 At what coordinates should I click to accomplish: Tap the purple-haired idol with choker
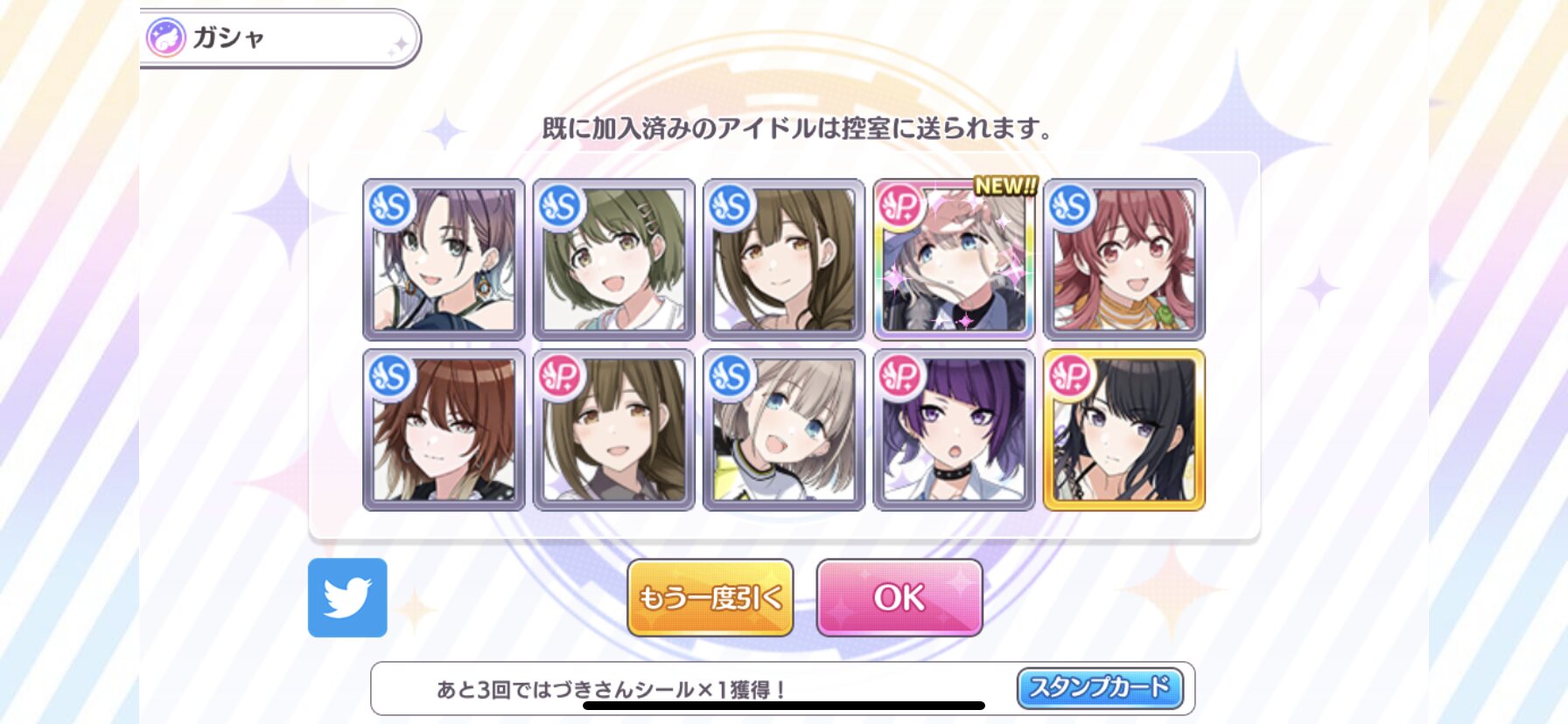click(954, 430)
